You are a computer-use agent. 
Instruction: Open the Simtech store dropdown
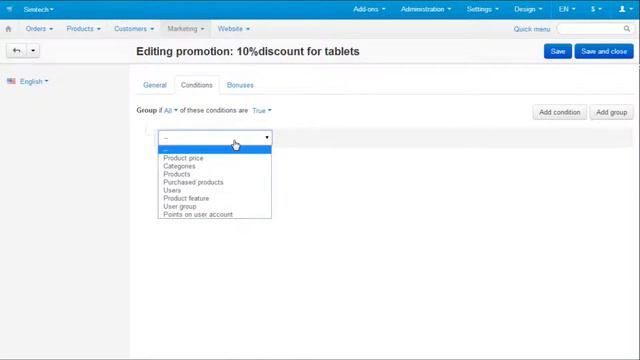click(38, 9)
